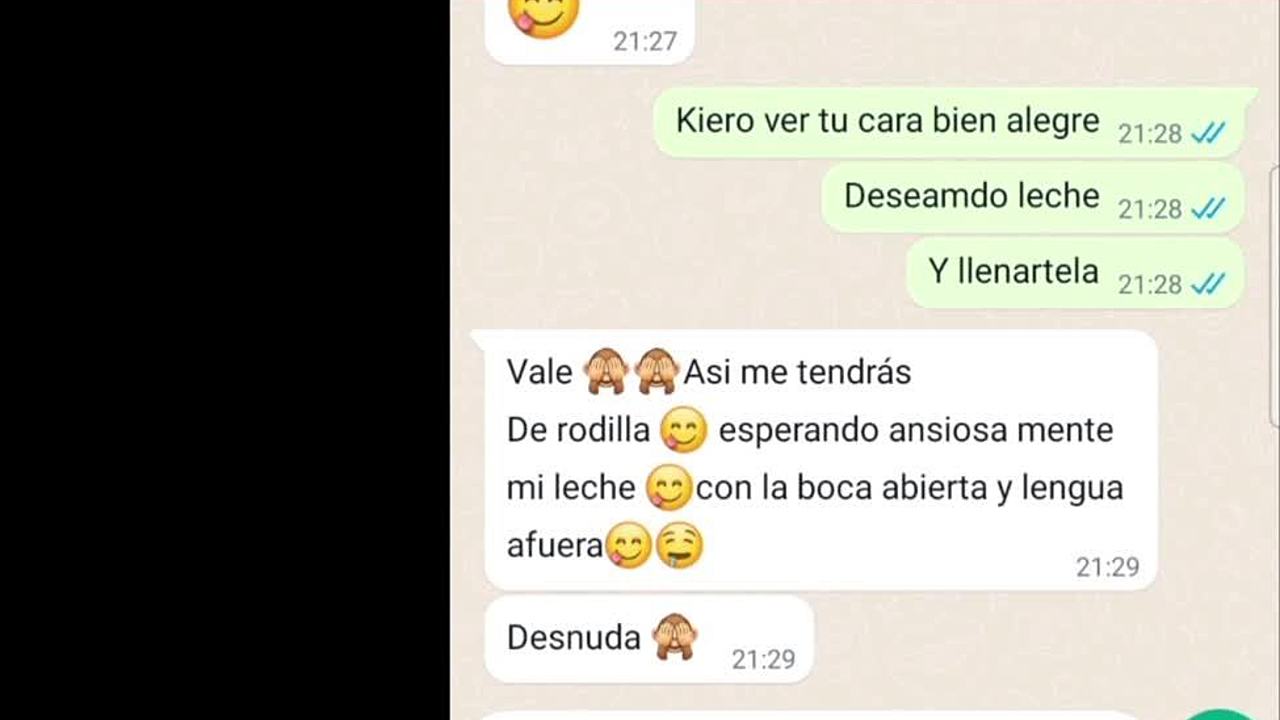Select the received 'Desnuda' bubble
Viewport: 1280px width, 720px height.
[x=649, y=639]
